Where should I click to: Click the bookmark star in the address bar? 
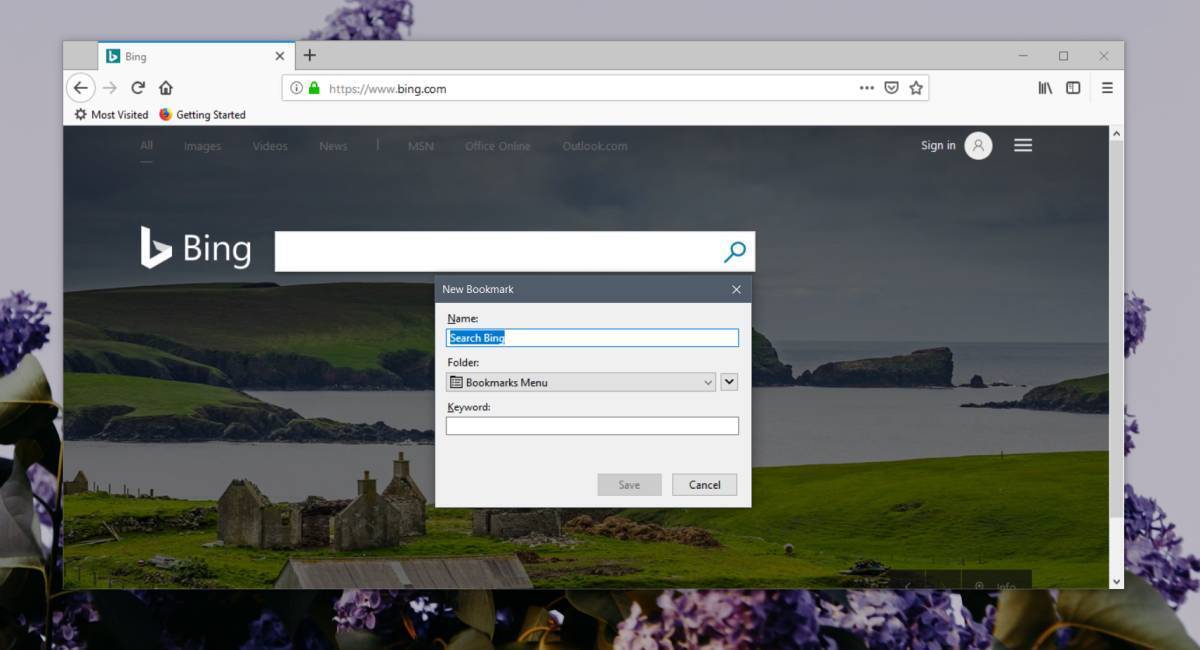tap(916, 88)
